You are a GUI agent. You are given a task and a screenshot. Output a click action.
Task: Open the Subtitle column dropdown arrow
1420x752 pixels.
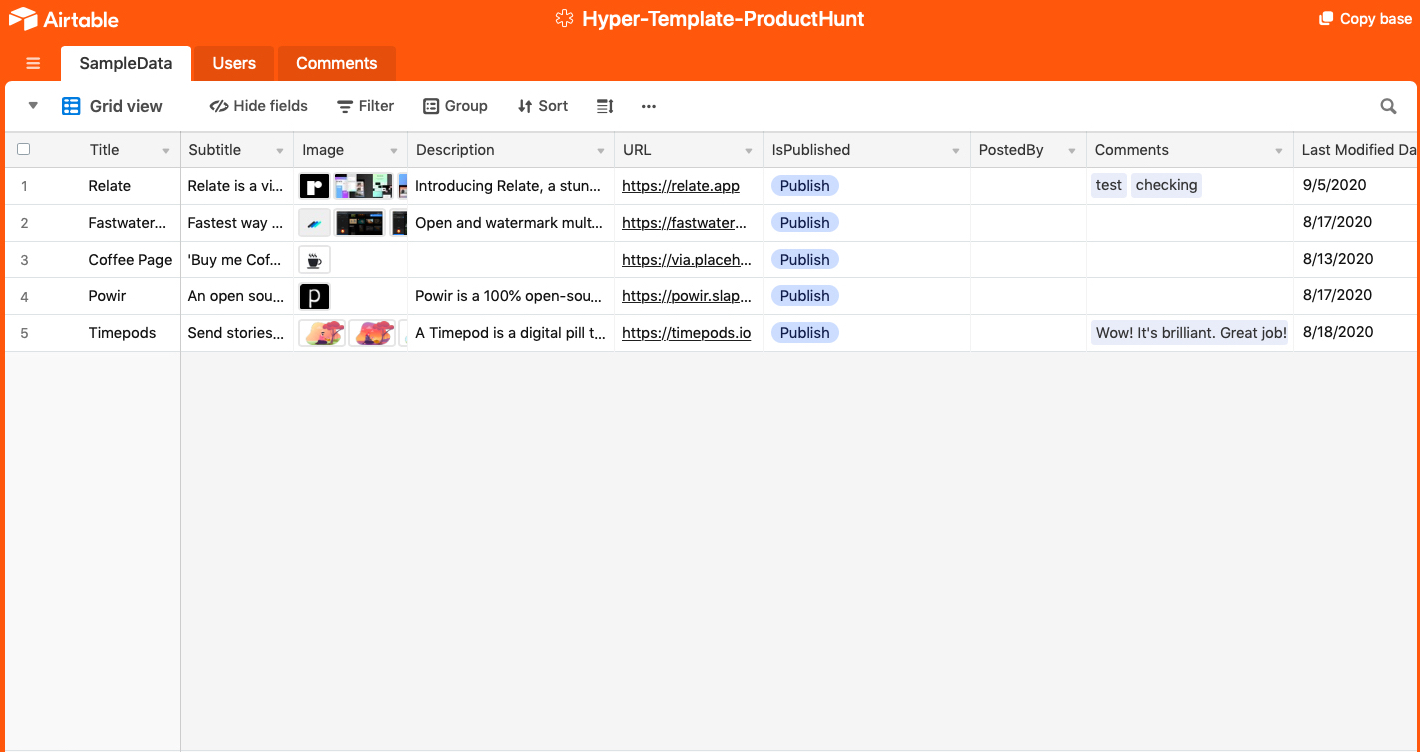tap(280, 151)
